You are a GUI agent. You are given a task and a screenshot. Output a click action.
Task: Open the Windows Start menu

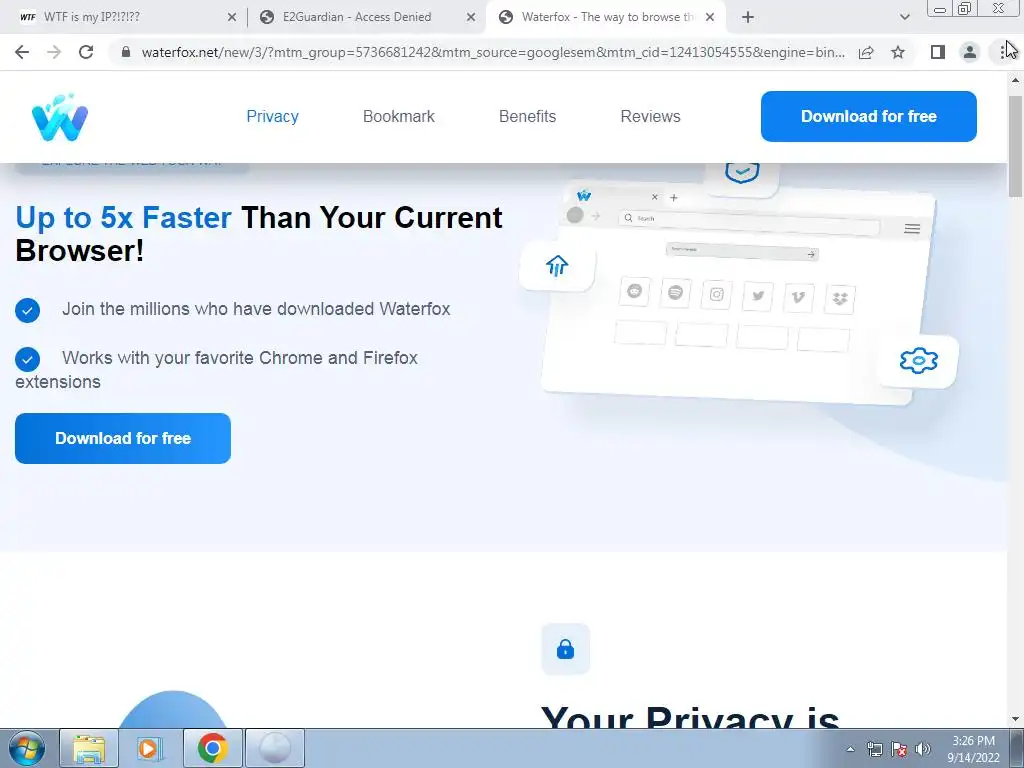[27, 748]
